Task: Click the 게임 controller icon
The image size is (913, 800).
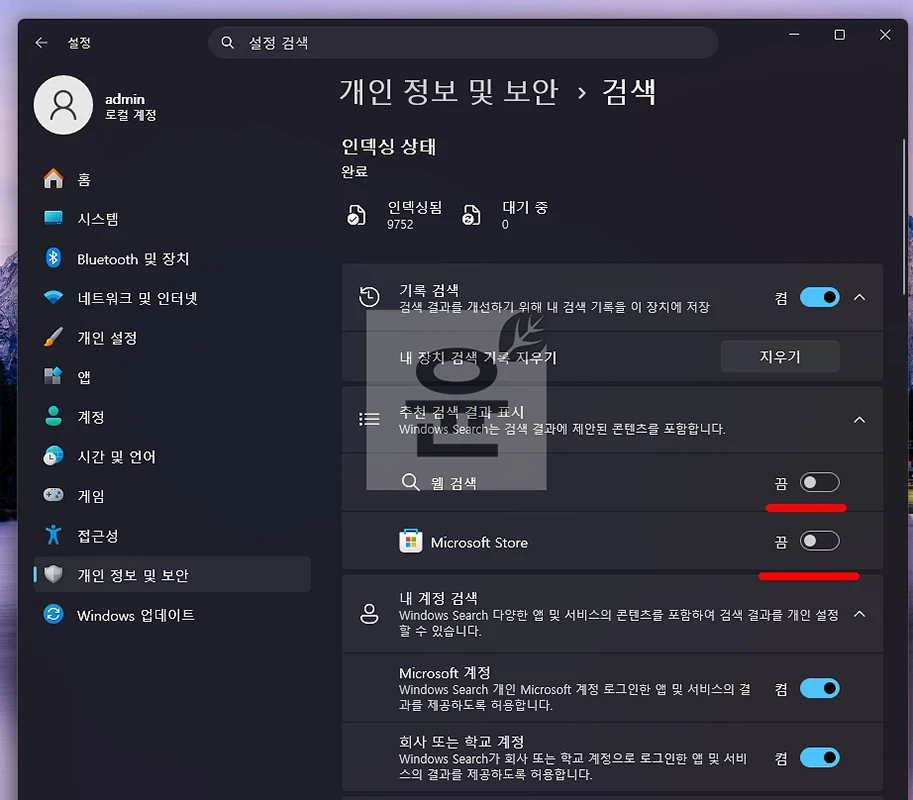Action: click(x=54, y=495)
